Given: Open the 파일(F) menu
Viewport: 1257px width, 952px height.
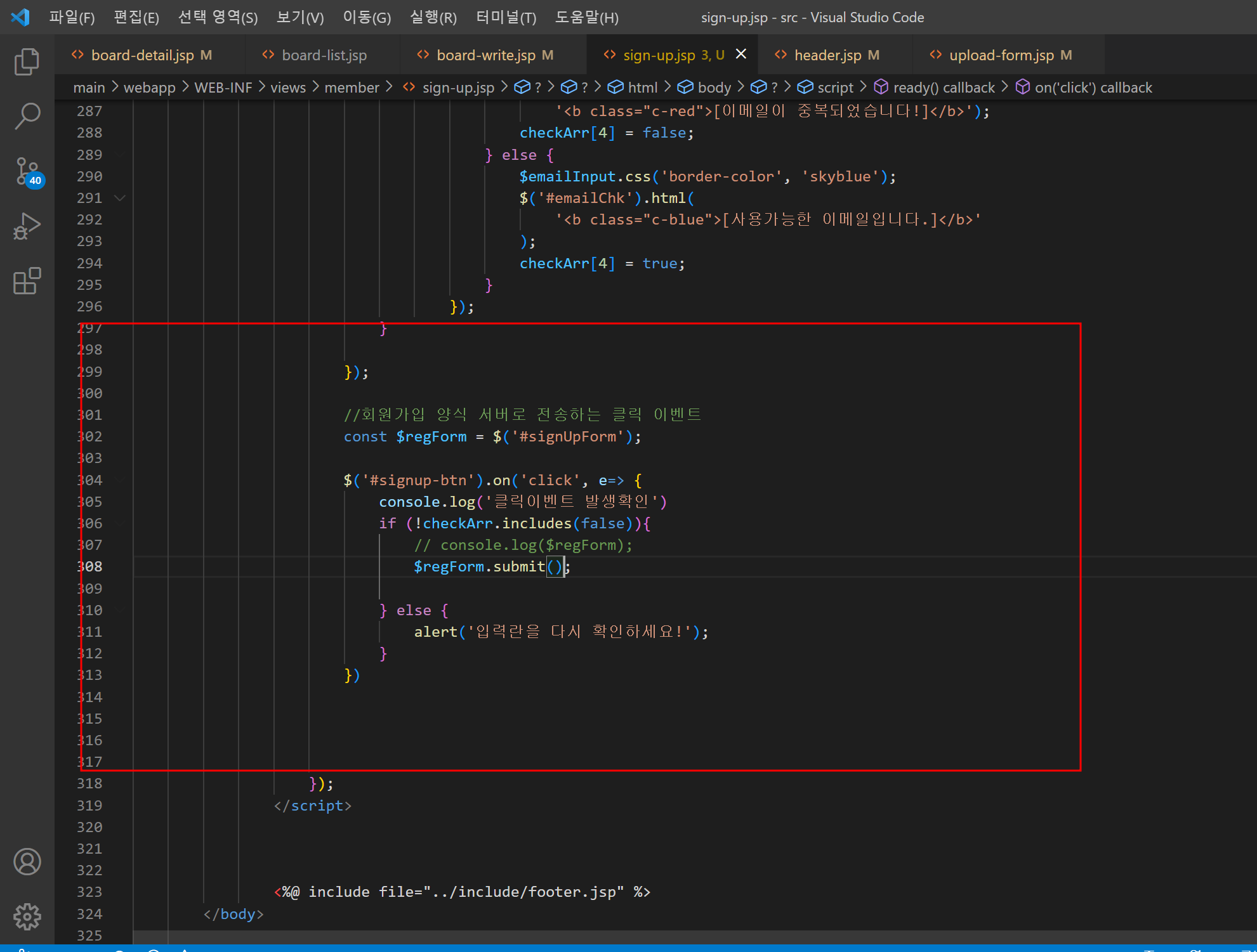Looking at the screenshot, I should [72, 17].
